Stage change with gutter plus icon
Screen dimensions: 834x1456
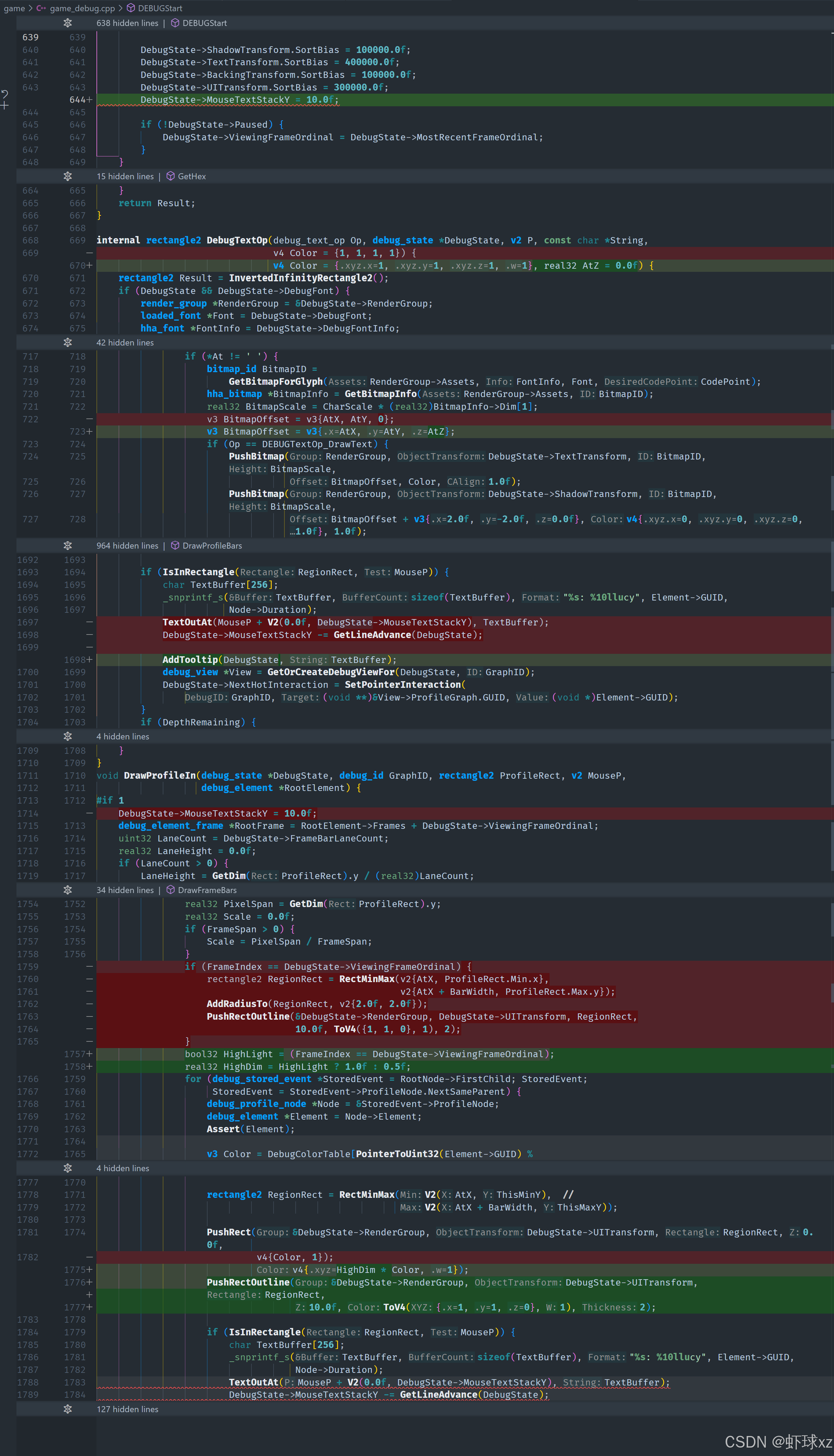[x=5, y=106]
